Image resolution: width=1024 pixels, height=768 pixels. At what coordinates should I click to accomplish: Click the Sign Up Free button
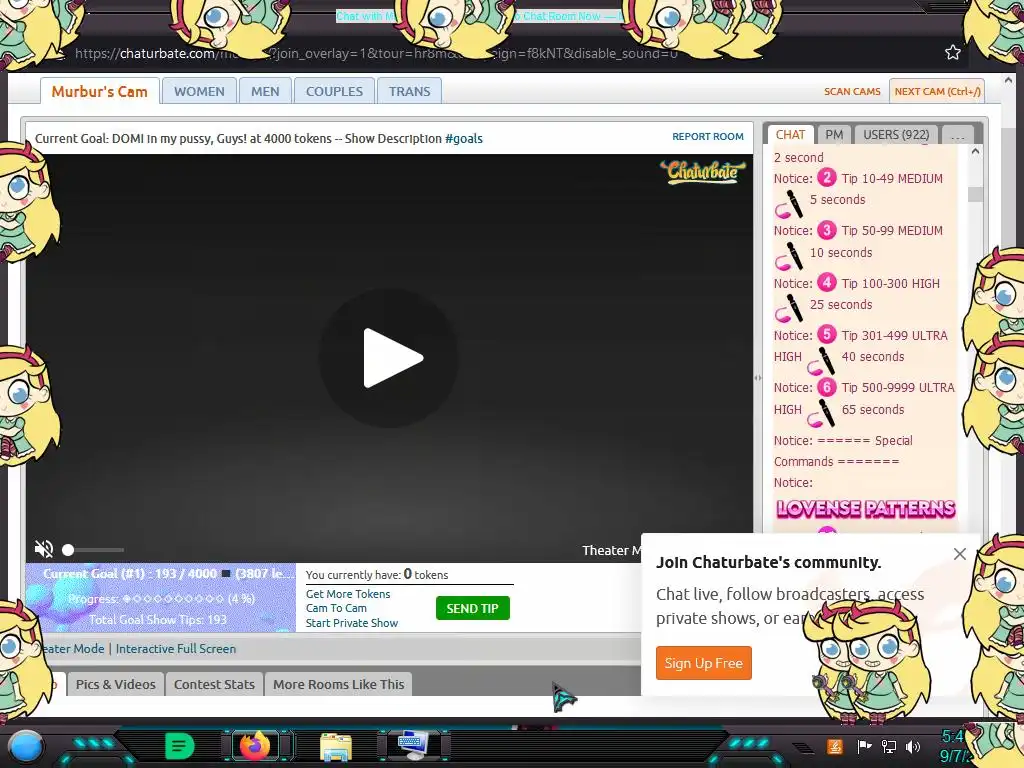(x=703, y=663)
